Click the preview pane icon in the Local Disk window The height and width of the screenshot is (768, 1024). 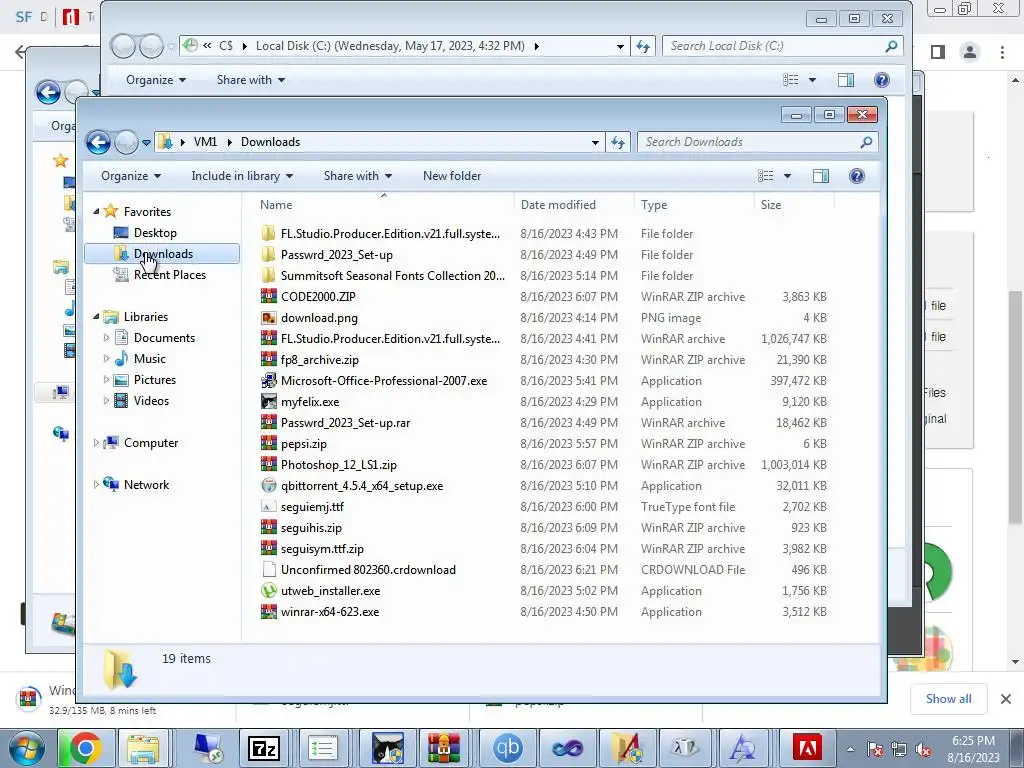(x=846, y=80)
